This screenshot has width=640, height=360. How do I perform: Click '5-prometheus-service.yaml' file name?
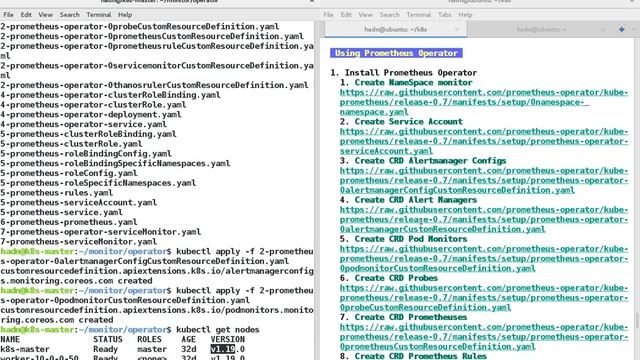(x=61, y=213)
